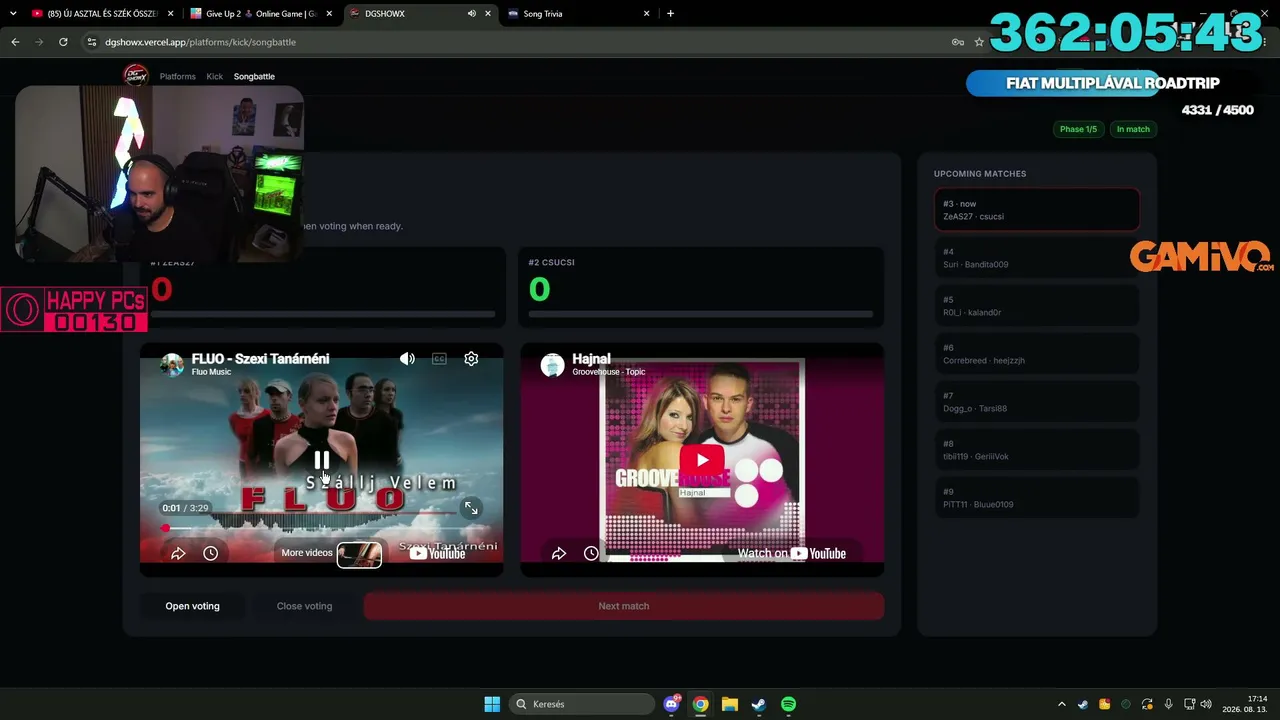This screenshot has width=1280, height=720.
Task: Click the DG ShowX logo
Action: [x=135, y=75]
